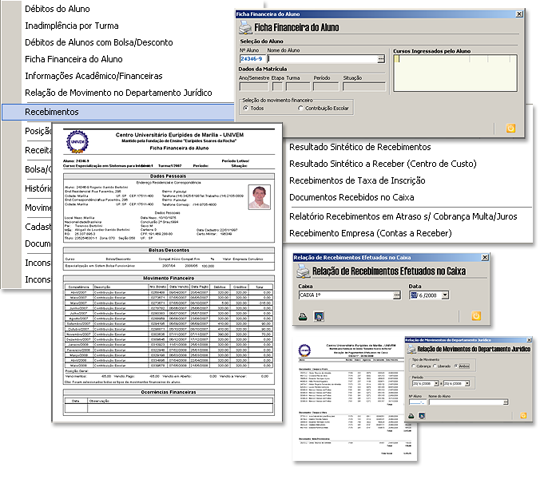This screenshot has height=479, width=540.
Task: Open the Nome do Aluno lookup in Ficha Financeira
Action: (381, 59)
